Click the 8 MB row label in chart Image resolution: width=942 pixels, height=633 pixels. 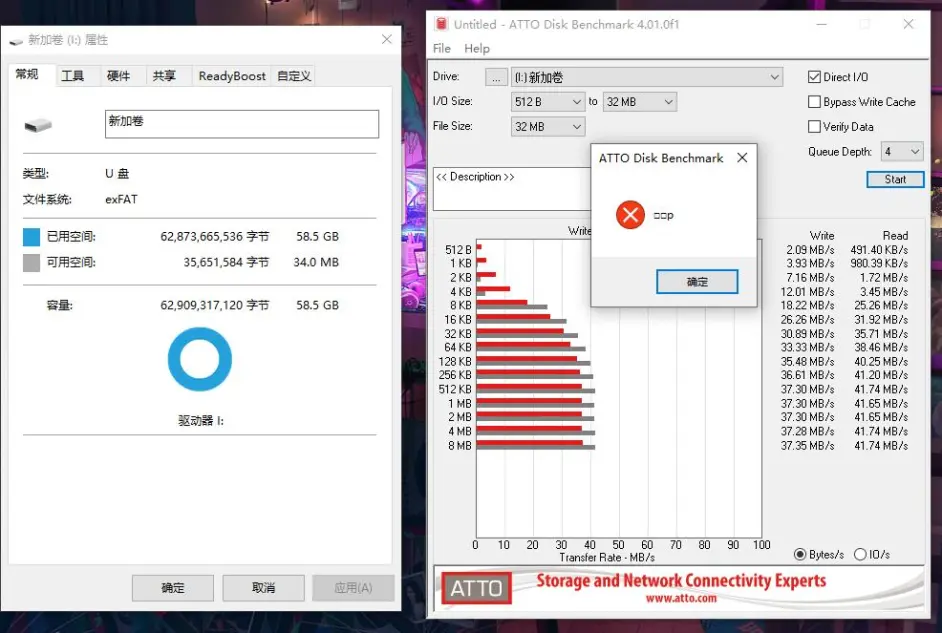tap(460, 446)
